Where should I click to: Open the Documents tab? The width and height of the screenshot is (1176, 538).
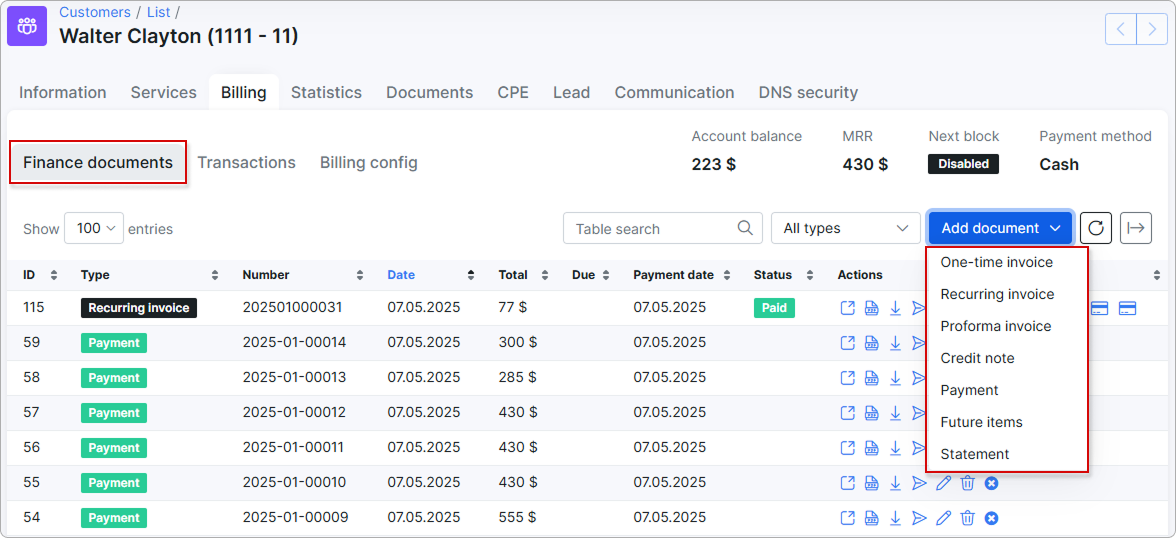[x=430, y=92]
